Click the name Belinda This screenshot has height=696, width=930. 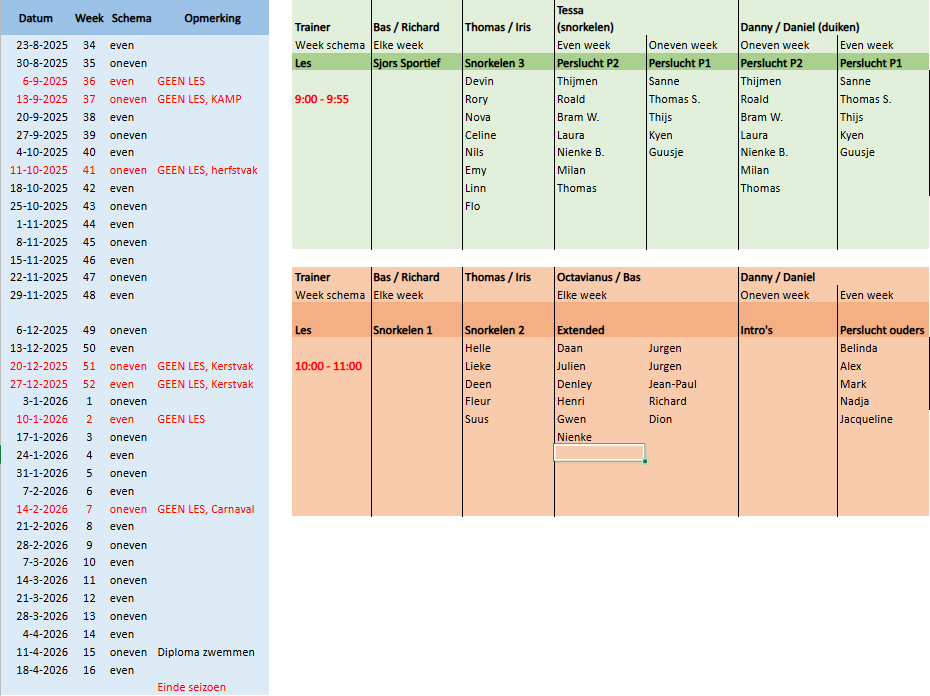(858, 348)
